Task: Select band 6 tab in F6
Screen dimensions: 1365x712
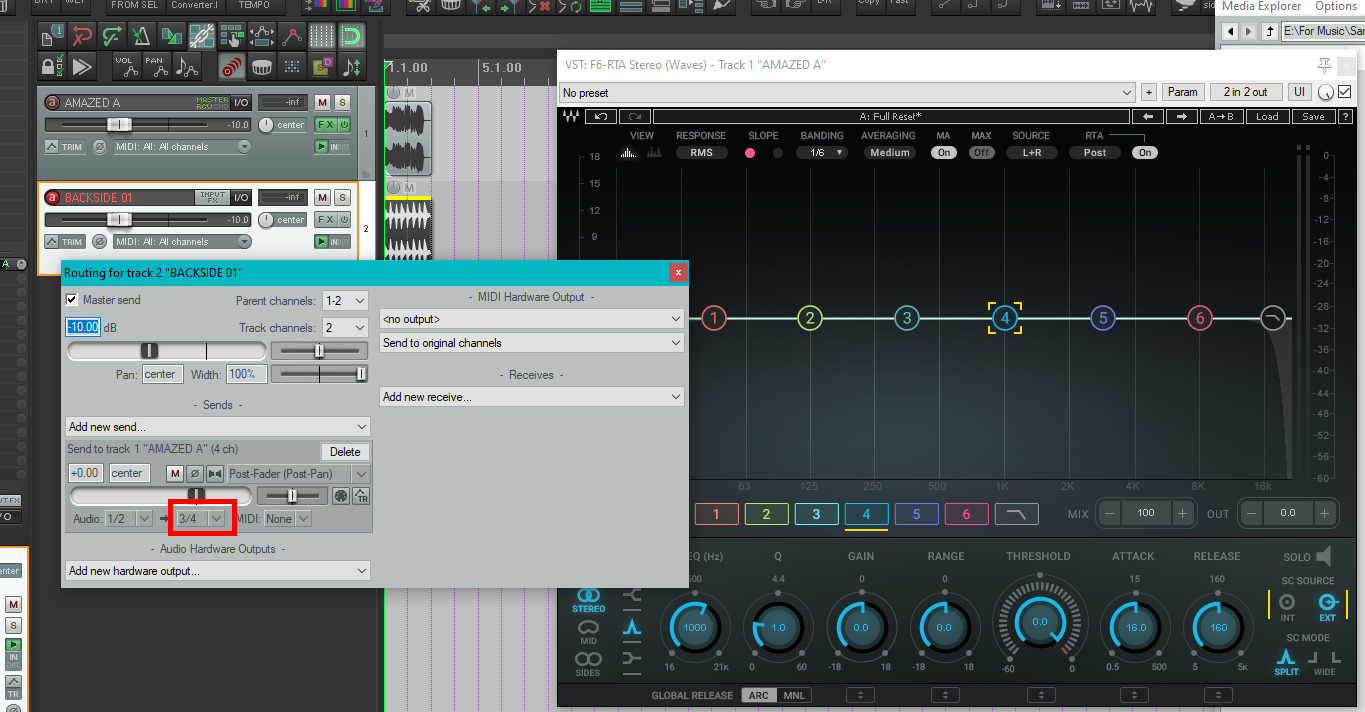Action: tap(966, 515)
